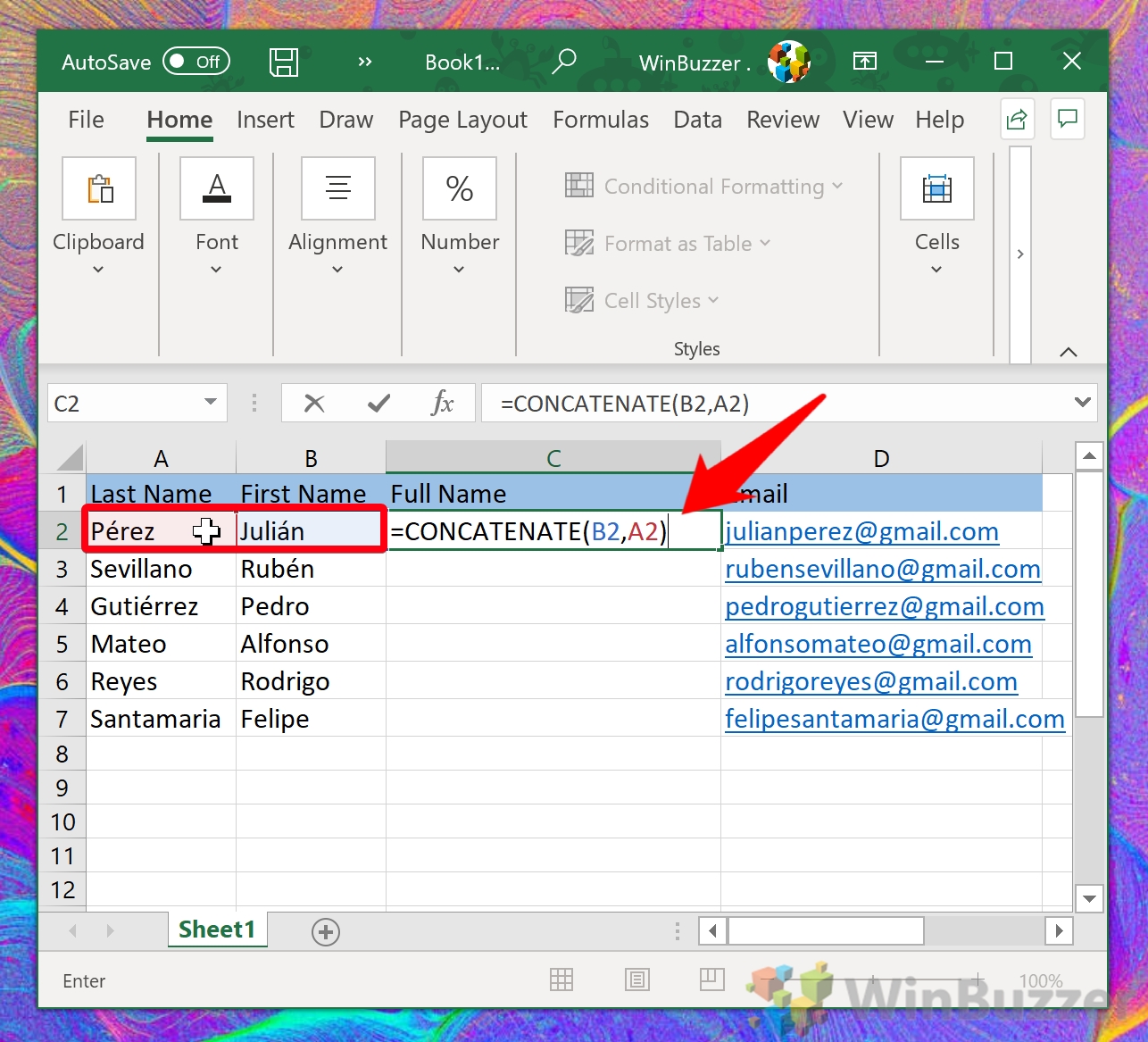Switch to the Home tab
Screen dimensions: 1148x1042
[x=179, y=120]
